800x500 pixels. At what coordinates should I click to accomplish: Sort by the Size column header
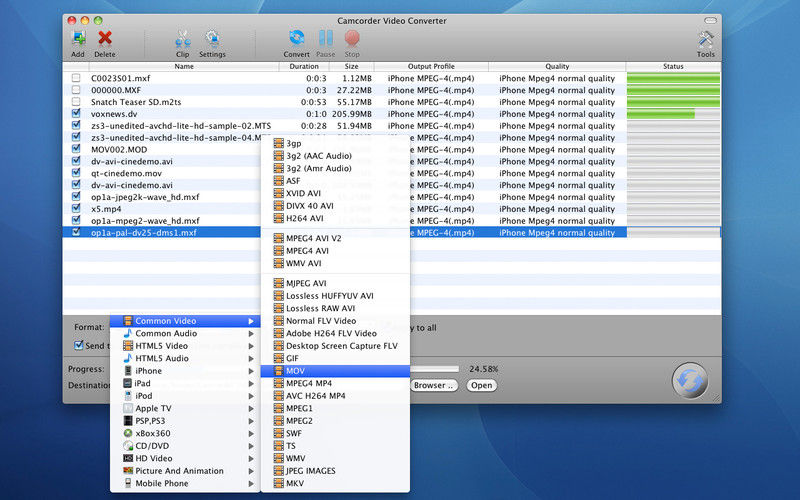(352, 66)
